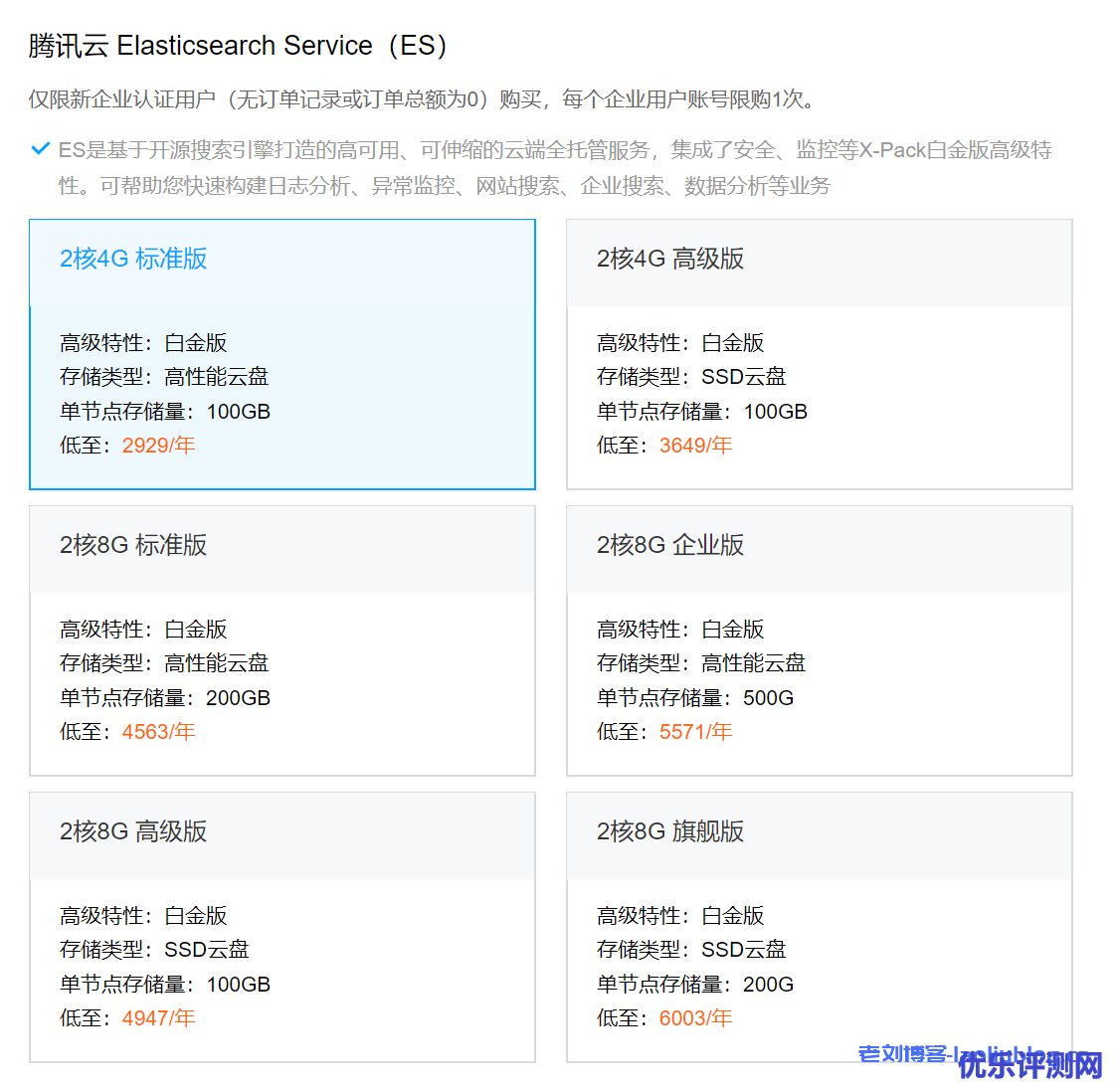Pick the 2核8G 旗舰版 plan card
The image size is (1116, 1092).
(x=820, y=927)
